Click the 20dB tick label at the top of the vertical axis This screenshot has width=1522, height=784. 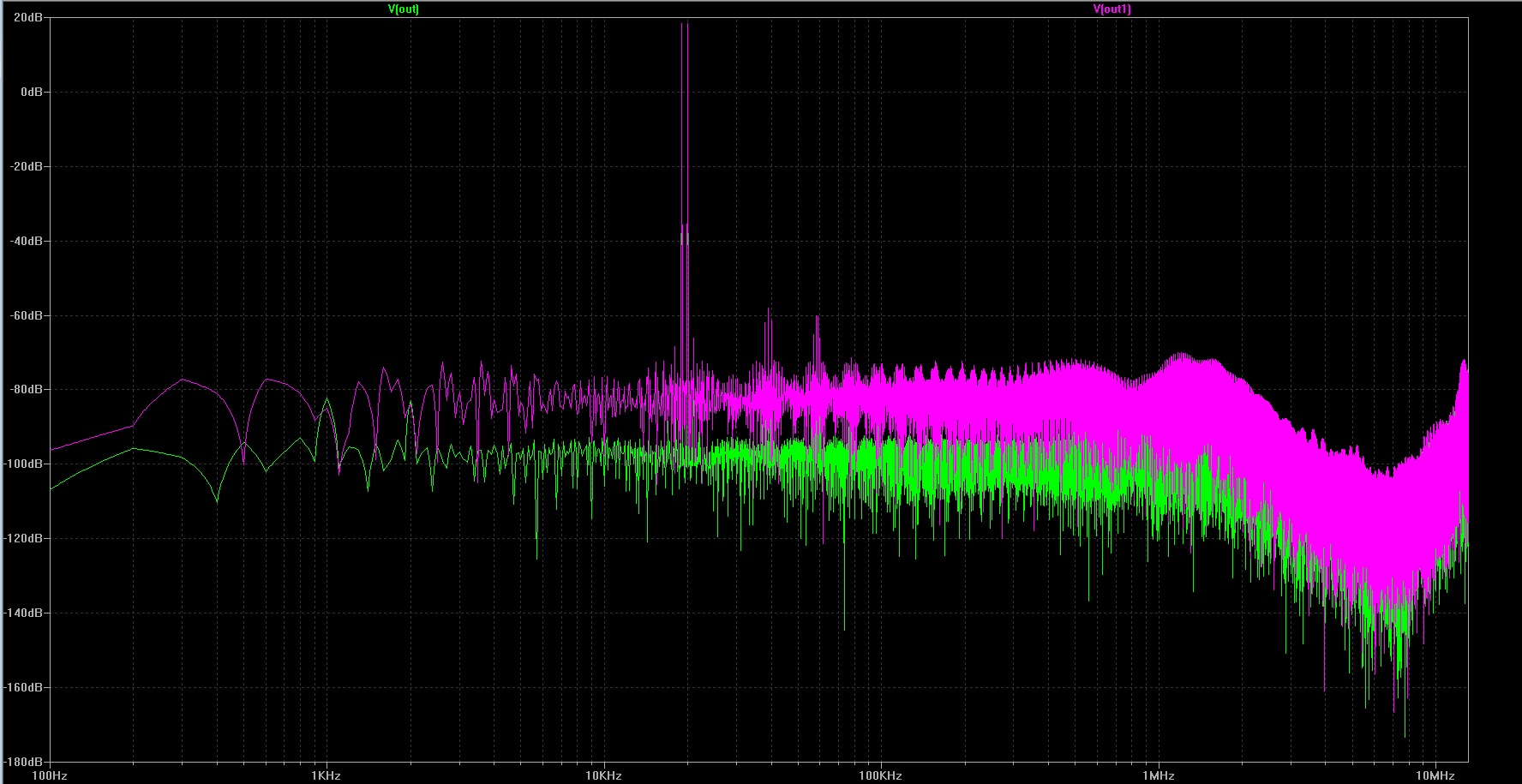(27, 17)
